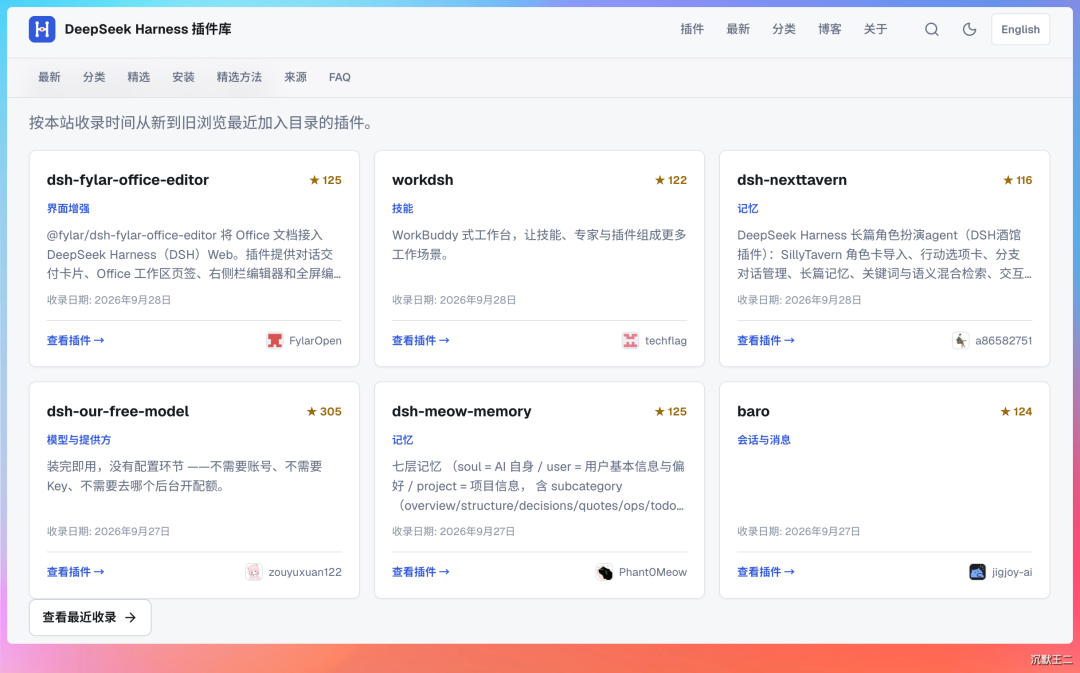Select the 最新 tab in the sub-navigation bar
The height and width of the screenshot is (673, 1080).
[49, 77]
